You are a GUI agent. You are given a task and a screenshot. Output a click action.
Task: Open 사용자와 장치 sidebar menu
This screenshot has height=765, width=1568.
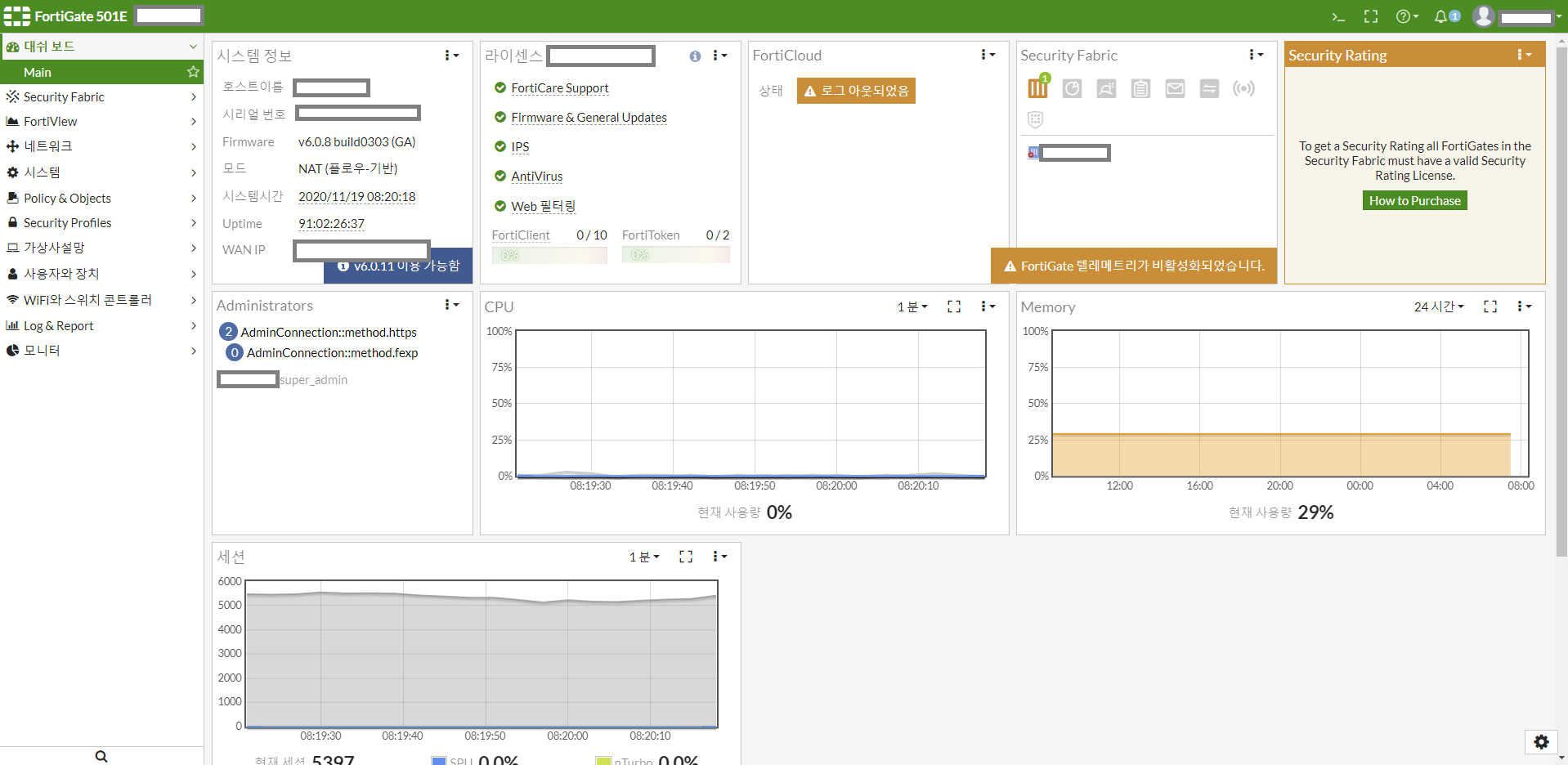(101, 274)
